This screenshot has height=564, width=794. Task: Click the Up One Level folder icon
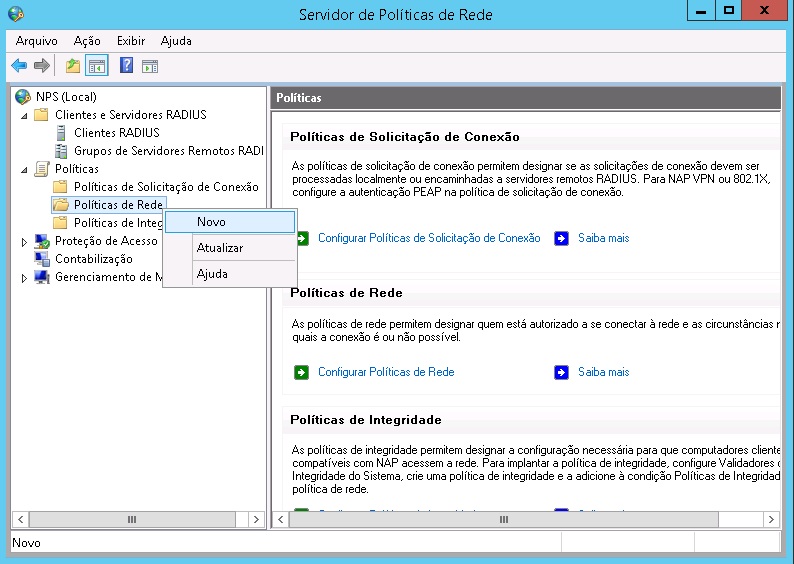tap(73, 65)
